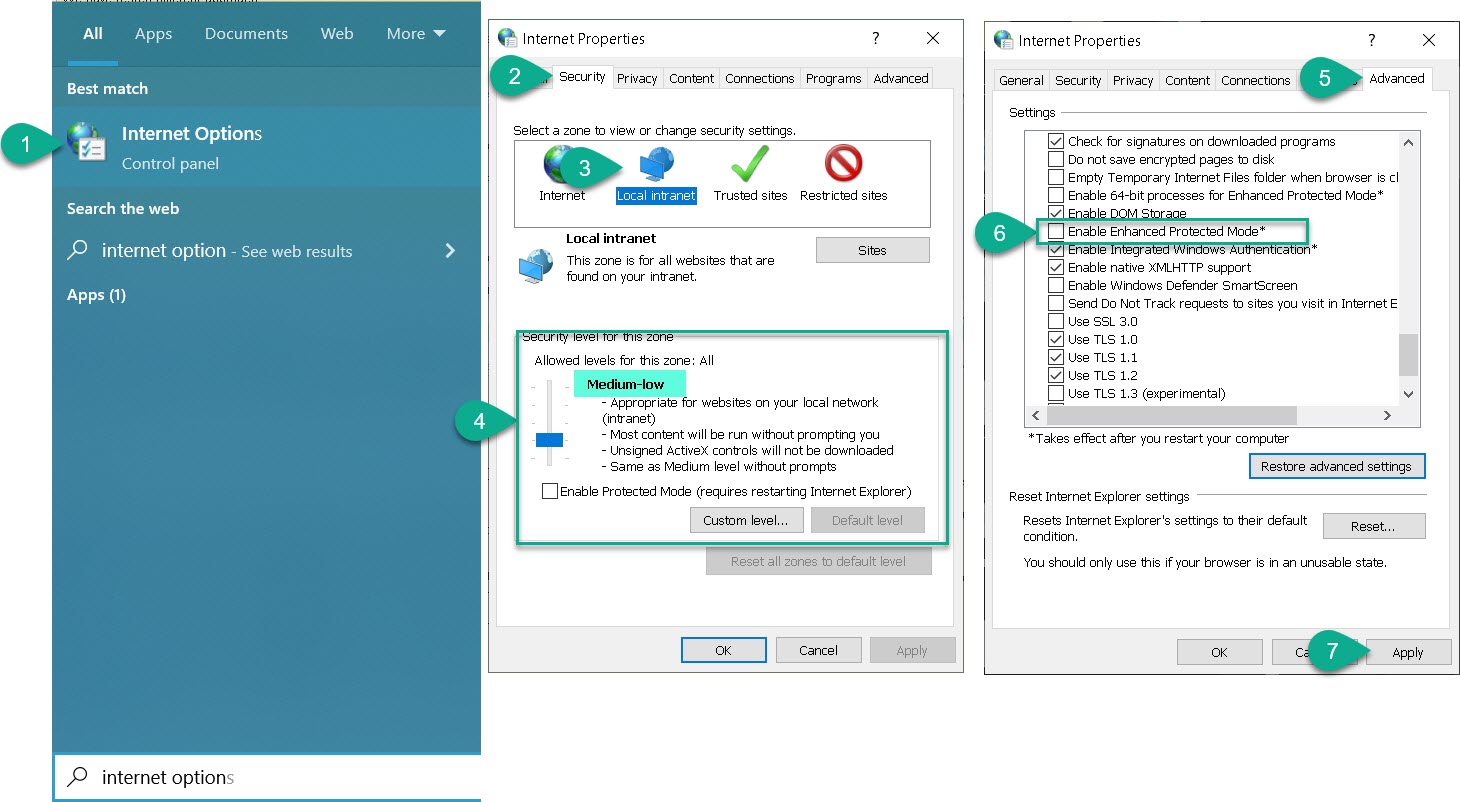Click Restore advanced settings button
This screenshot has height=802, width=1460.
[x=1336, y=466]
